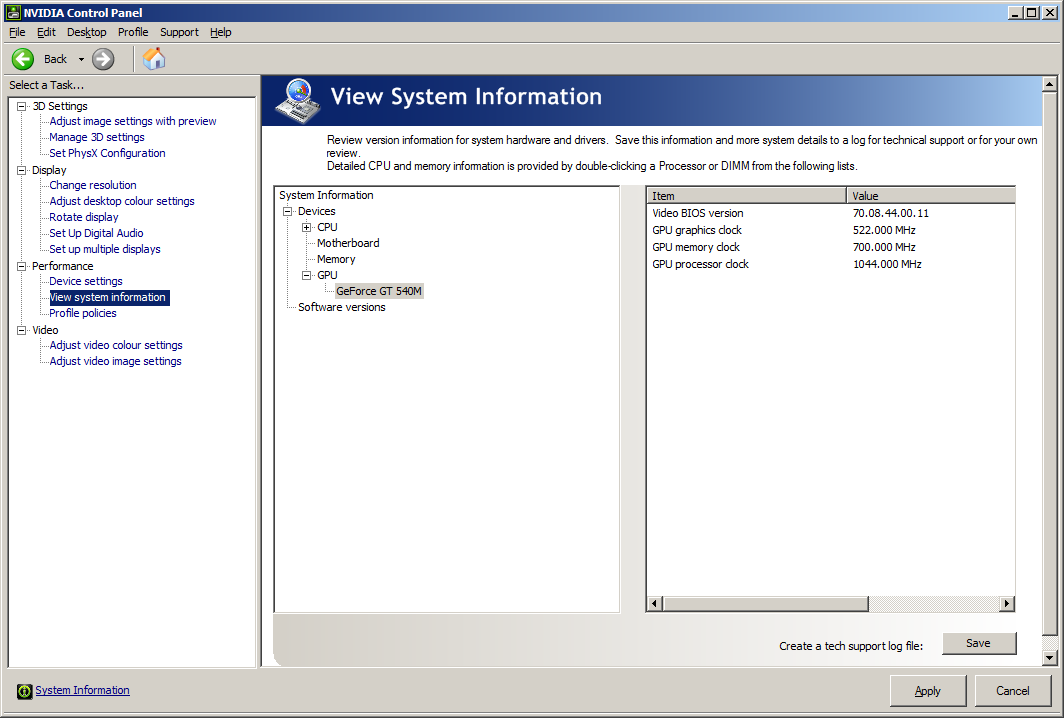Open Set PhysX Configuration
Image resolution: width=1064 pixels, height=718 pixels.
coord(107,153)
